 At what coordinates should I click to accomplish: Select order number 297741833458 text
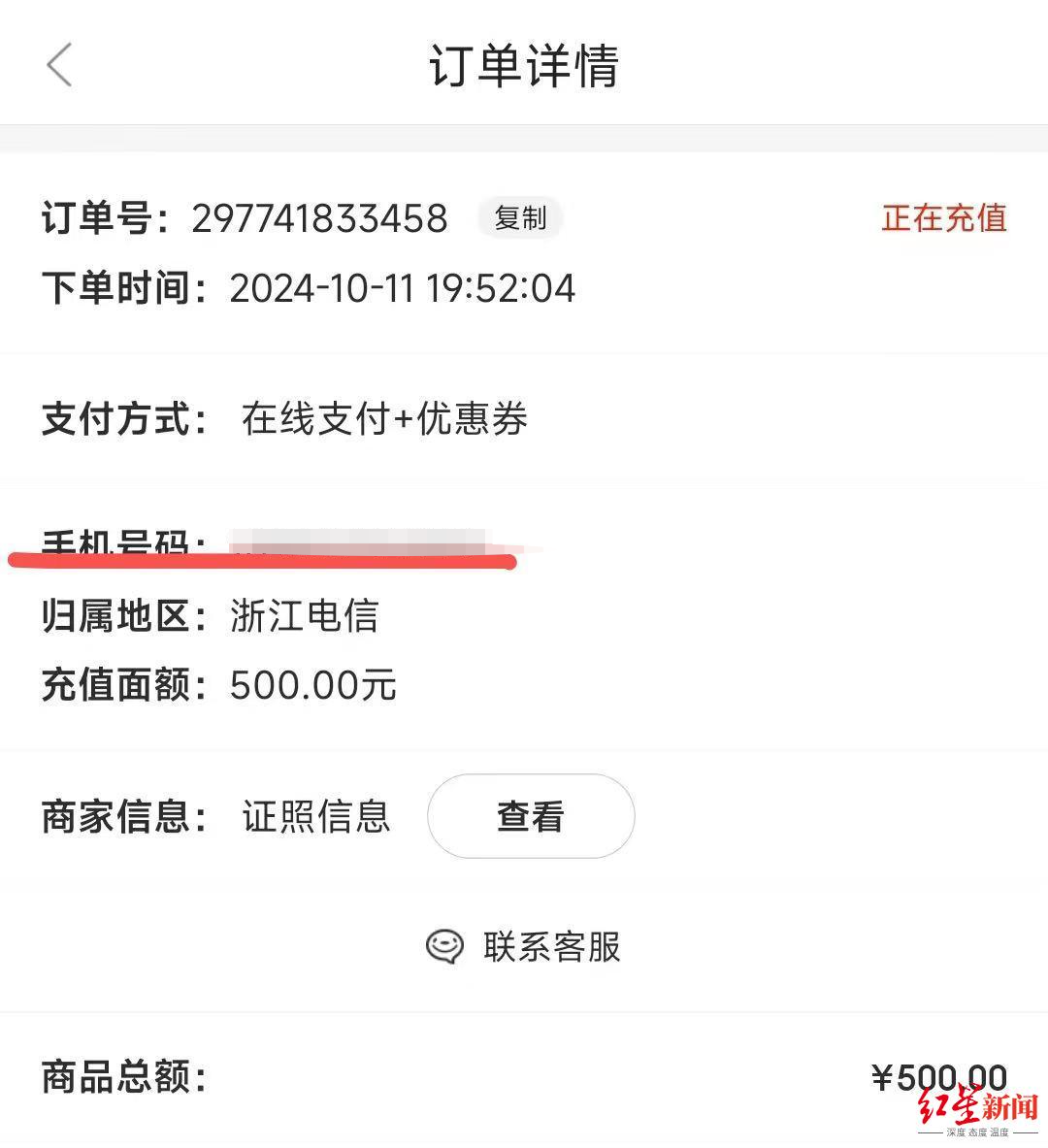click(x=319, y=218)
